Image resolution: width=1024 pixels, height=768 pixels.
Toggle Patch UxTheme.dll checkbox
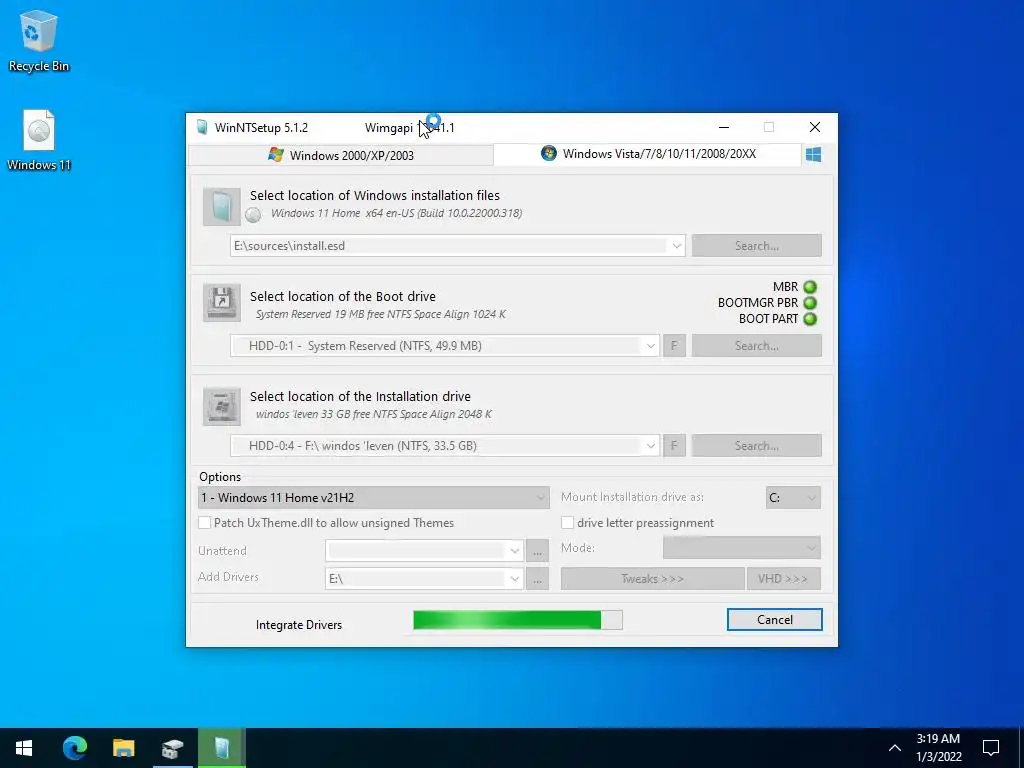(204, 522)
